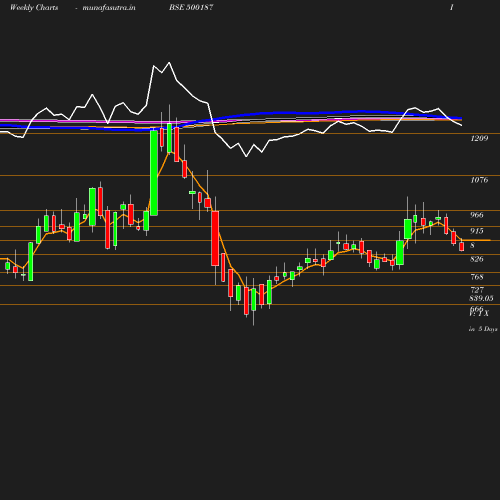The image size is (500, 500).
Task: Select the 'BSE 500187' symbol label
Action: coord(191,7)
